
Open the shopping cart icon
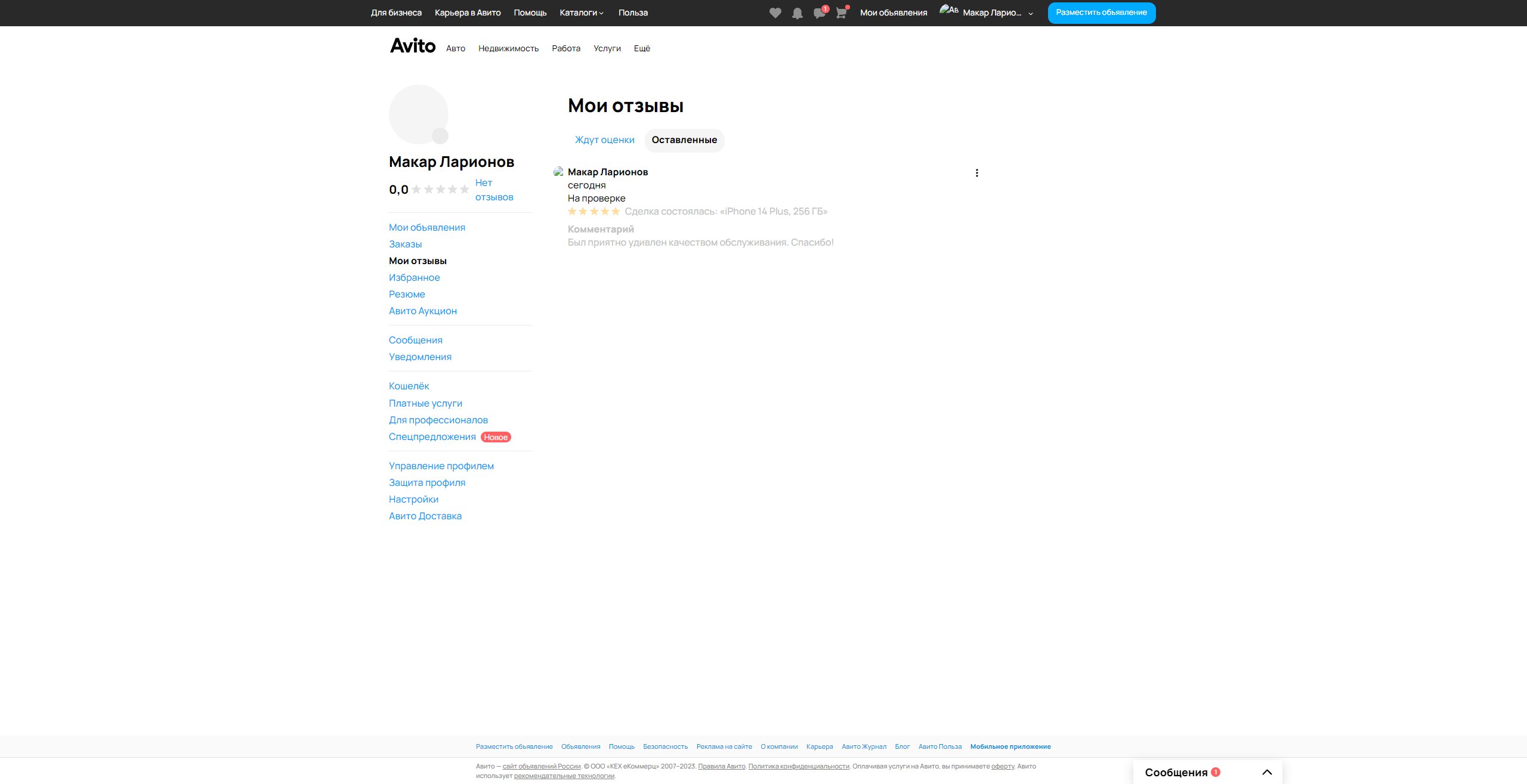pyautogui.click(x=841, y=13)
